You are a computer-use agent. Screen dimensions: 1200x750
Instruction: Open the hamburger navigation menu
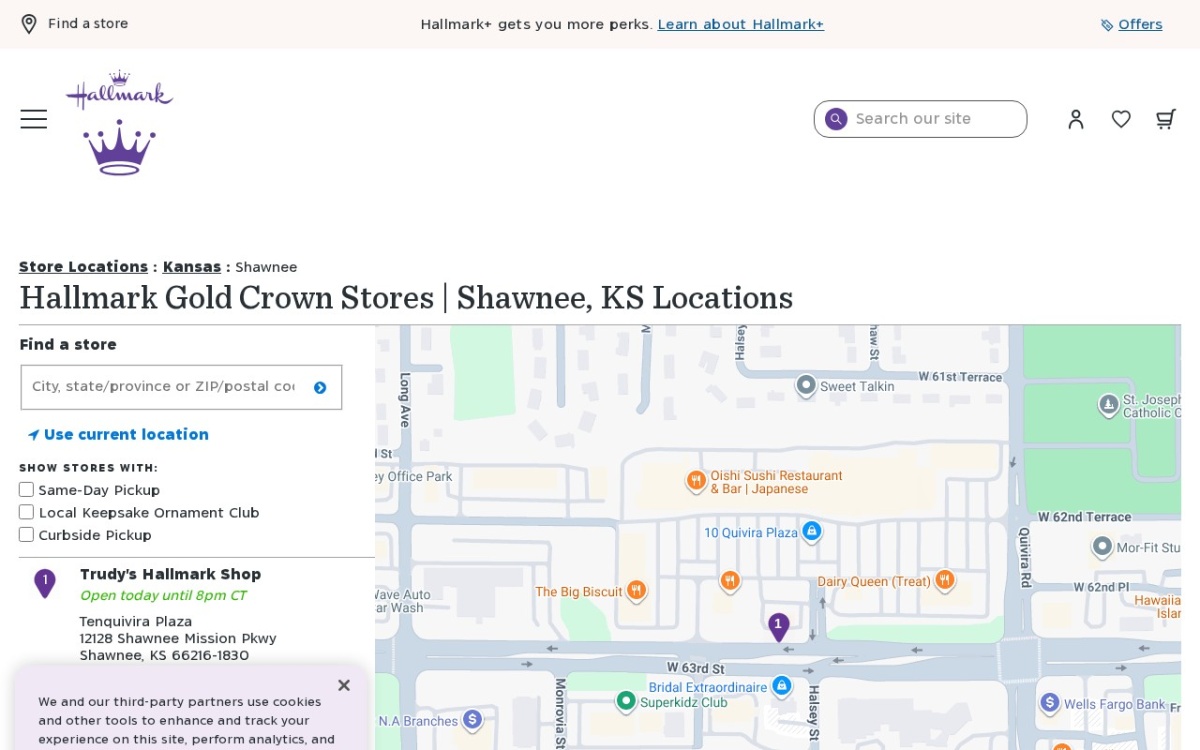(34, 119)
